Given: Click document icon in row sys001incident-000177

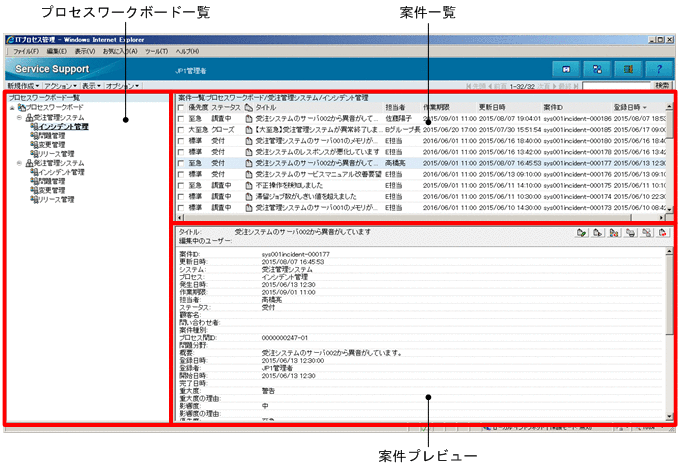Looking at the screenshot, I should [x=249, y=163].
